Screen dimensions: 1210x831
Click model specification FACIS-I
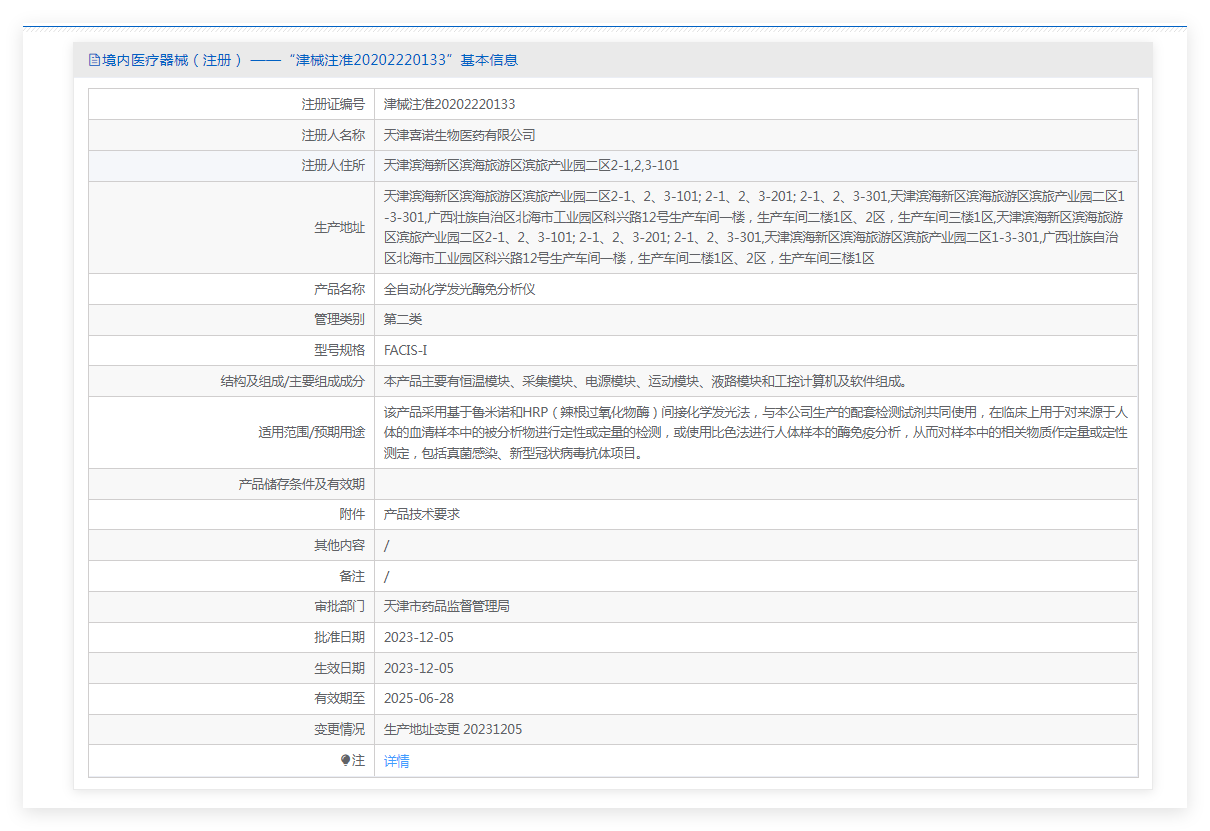pyautogui.click(x=405, y=350)
